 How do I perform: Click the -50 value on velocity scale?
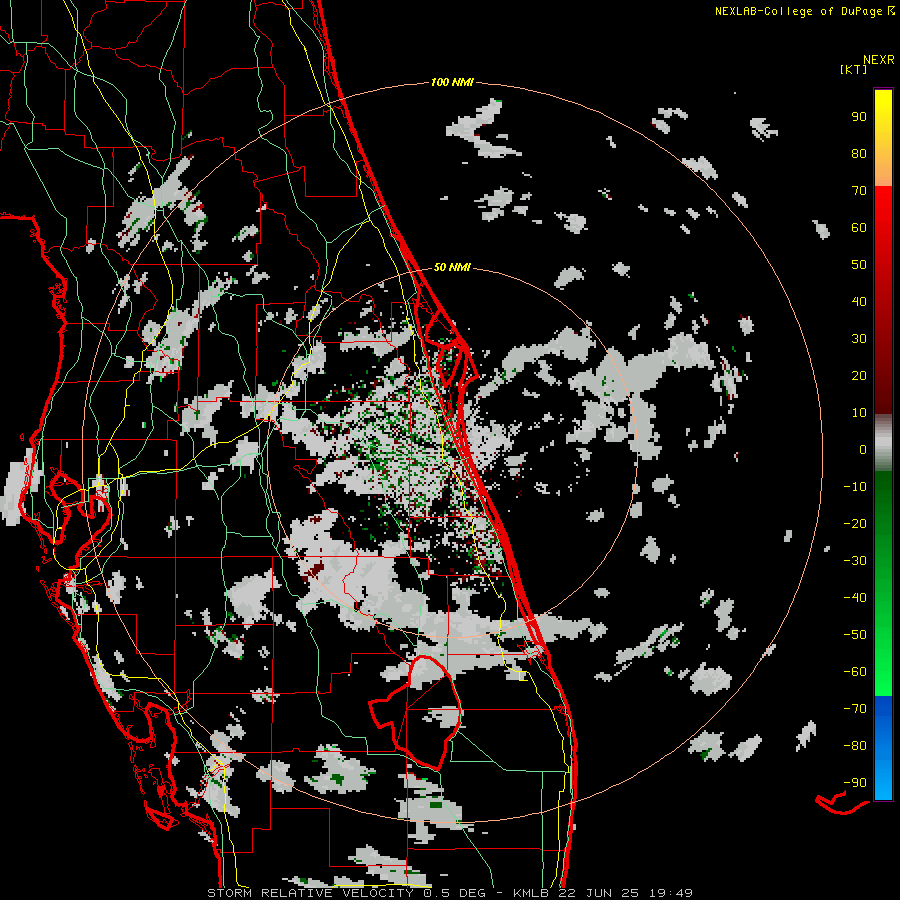coord(855,635)
